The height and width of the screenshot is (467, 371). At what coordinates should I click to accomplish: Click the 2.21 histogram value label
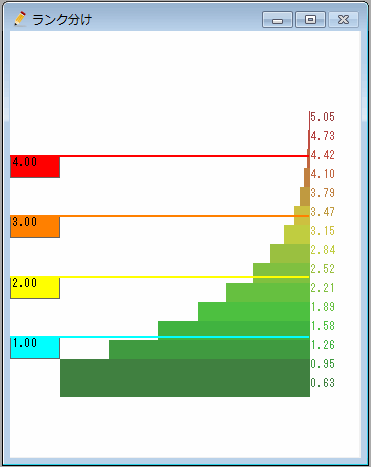point(322,288)
